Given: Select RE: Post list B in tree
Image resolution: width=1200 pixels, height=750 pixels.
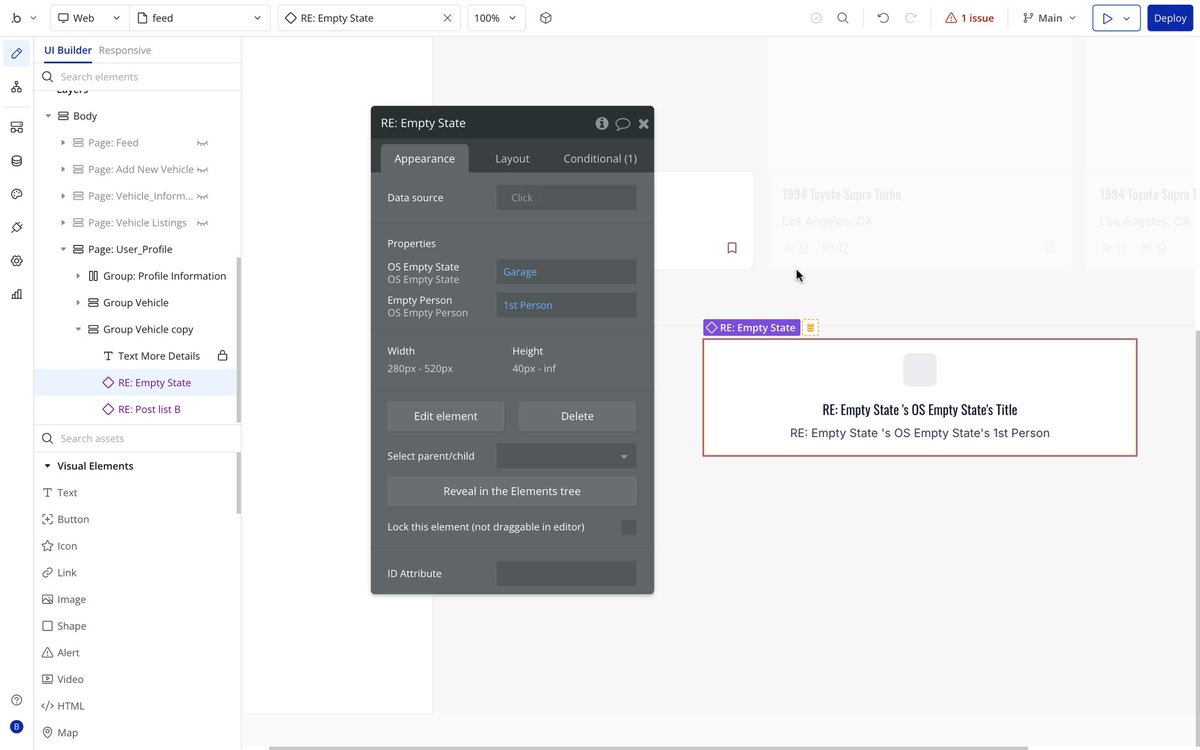Looking at the screenshot, I should pyautogui.click(x=149, y=409).
